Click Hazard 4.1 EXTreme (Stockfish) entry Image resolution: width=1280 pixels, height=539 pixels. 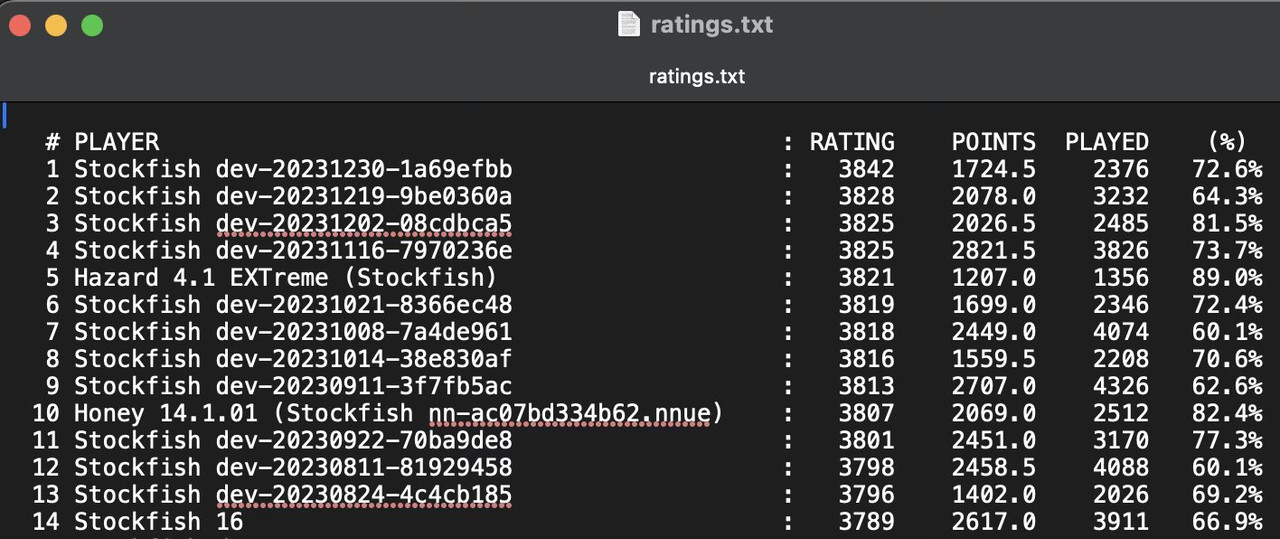(286, 277)
